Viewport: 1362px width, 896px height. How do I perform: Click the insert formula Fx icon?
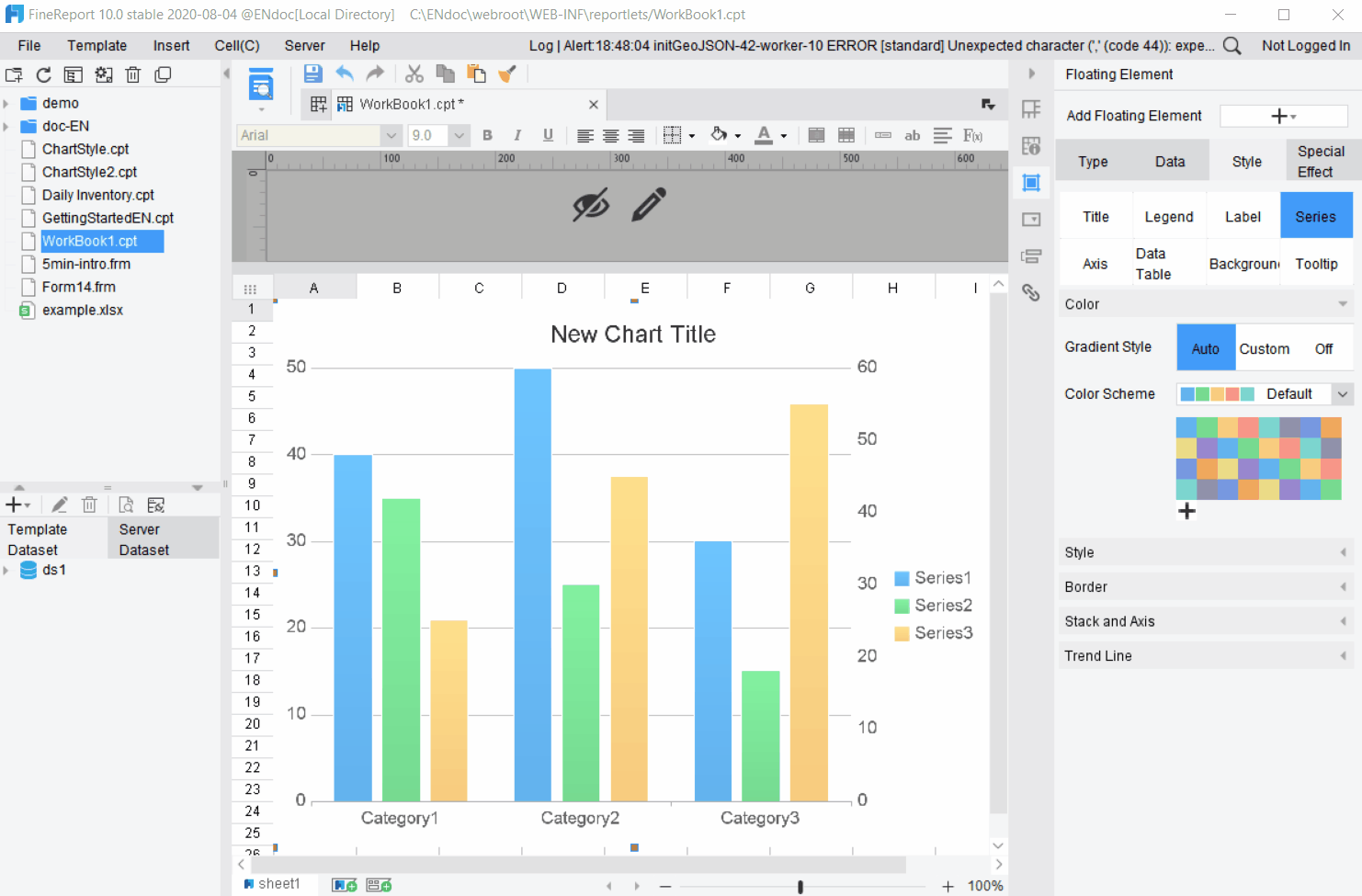pos(972,136)
